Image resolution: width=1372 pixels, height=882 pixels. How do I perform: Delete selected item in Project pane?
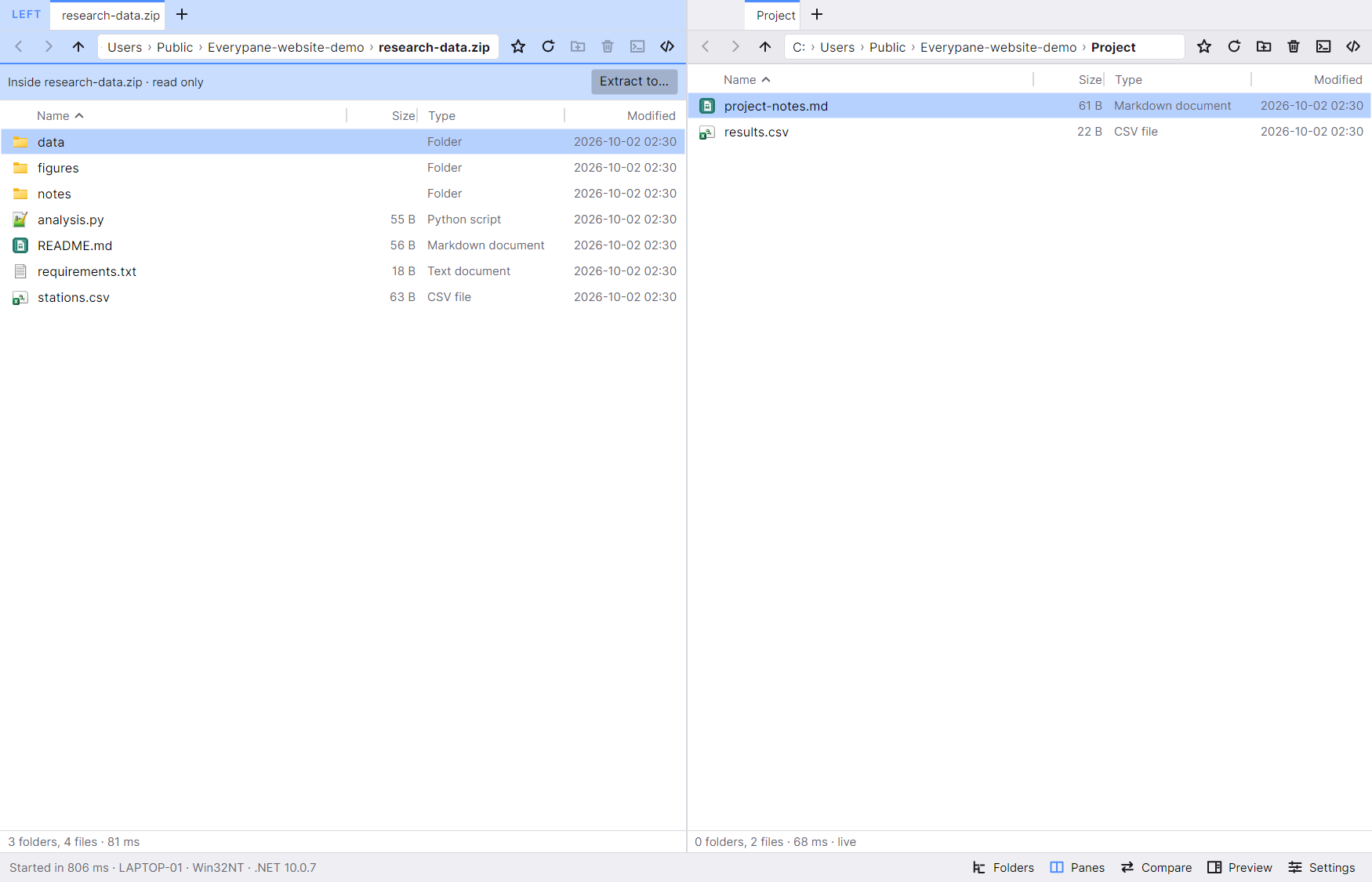click(1294, 47)
